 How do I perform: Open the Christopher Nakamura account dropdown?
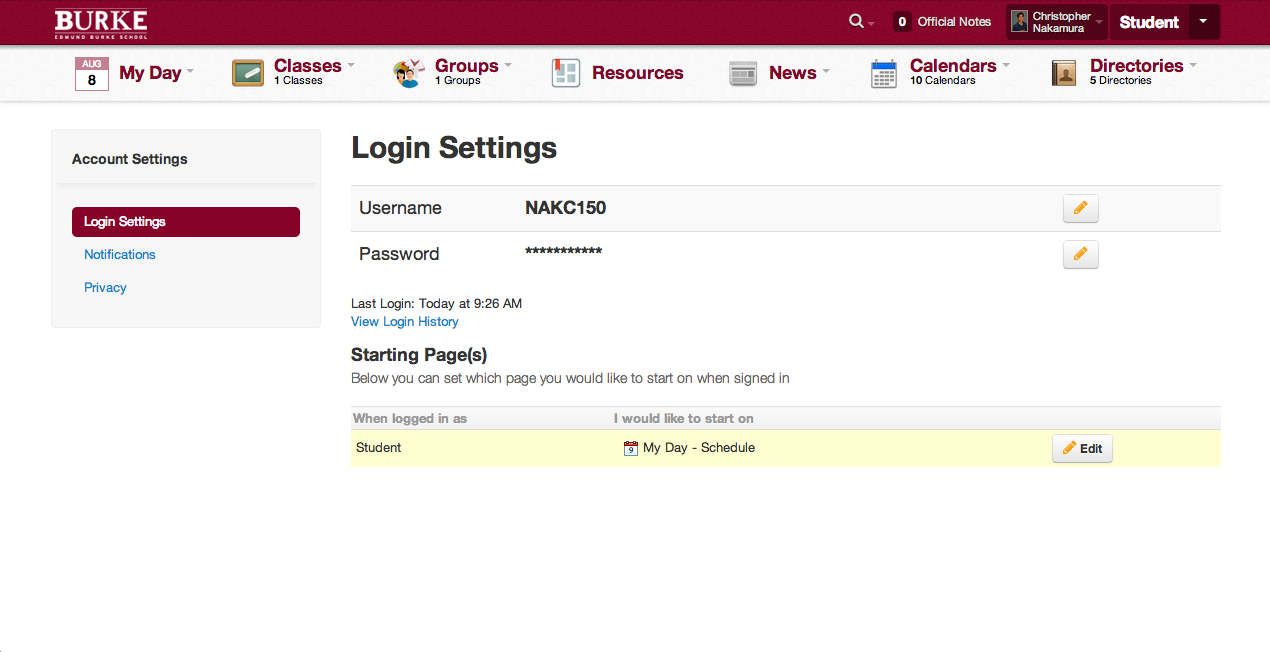1058,22
